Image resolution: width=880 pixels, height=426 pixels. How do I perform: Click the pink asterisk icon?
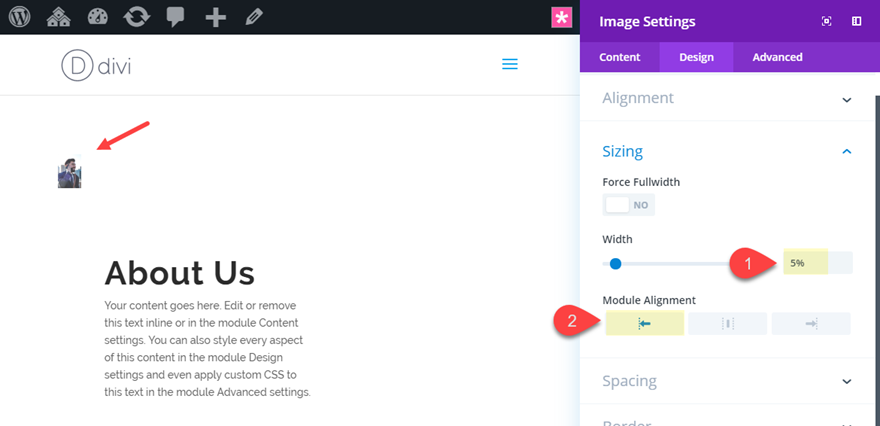tap(562, 17)
